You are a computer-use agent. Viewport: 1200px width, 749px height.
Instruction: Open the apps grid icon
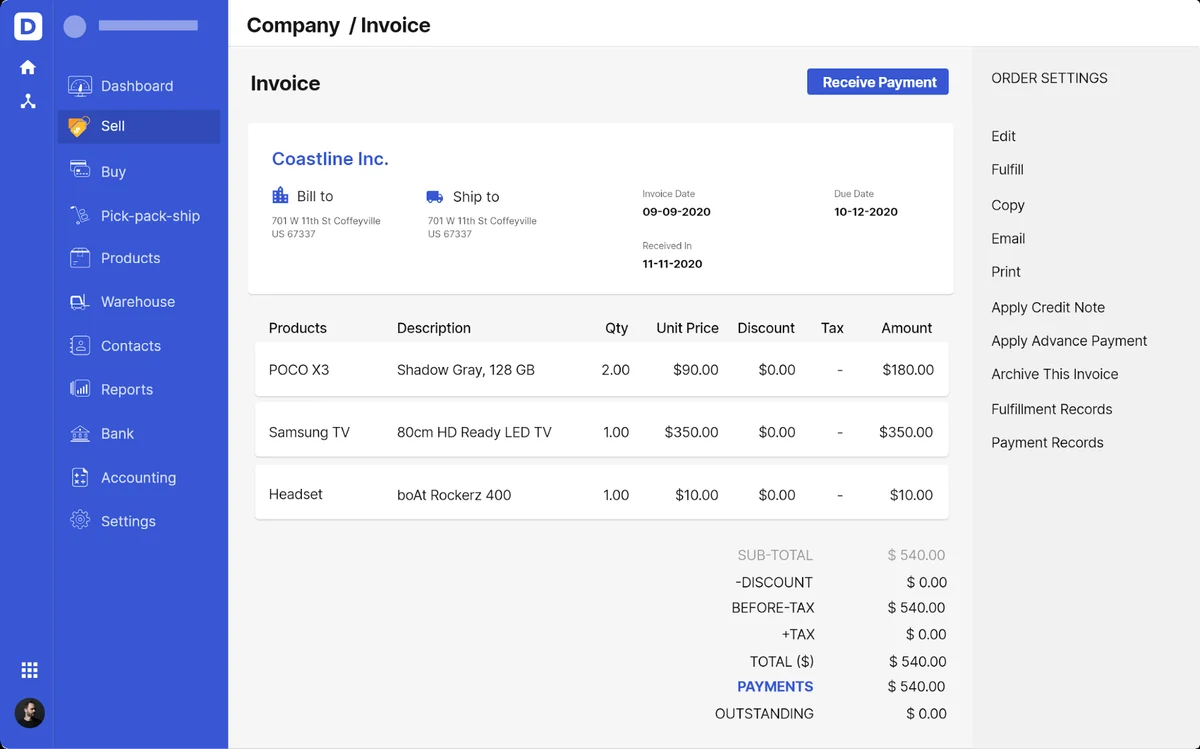point(29,670)
